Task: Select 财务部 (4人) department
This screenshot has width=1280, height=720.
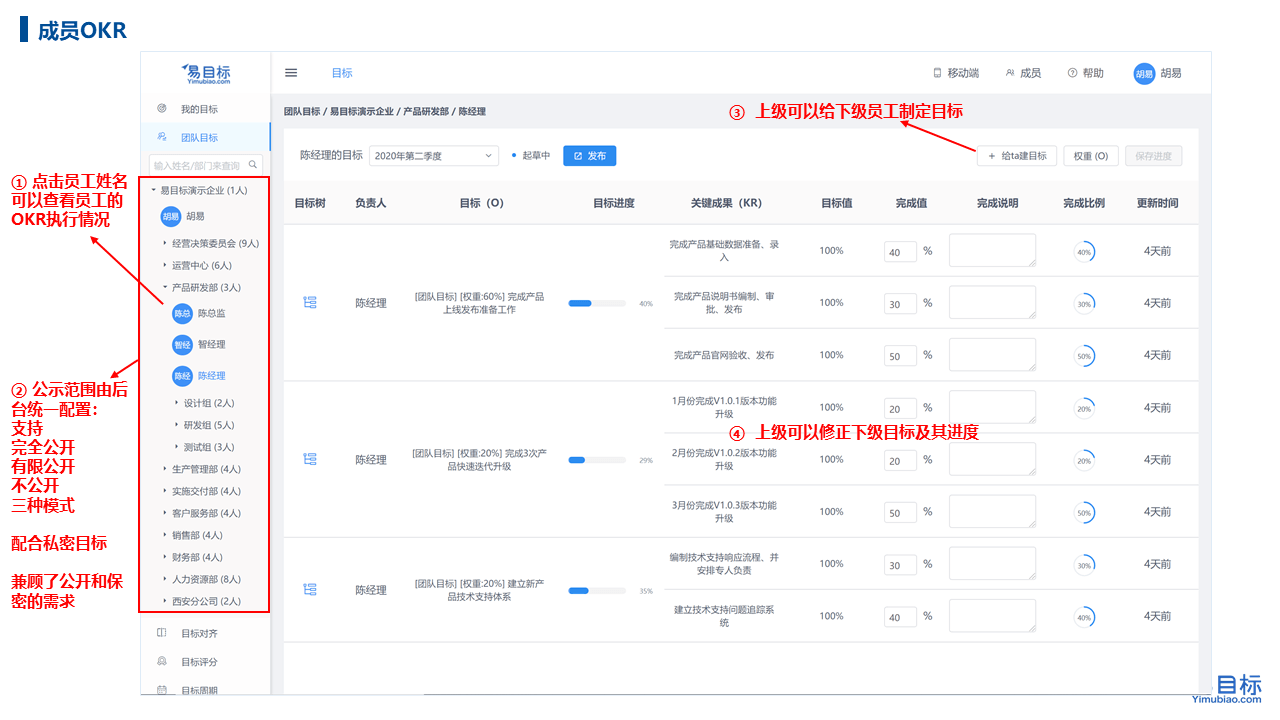Action: [x=197, y=557]
